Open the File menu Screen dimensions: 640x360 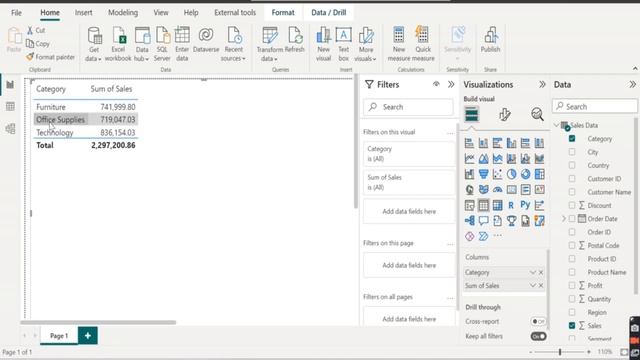click(x=16, y=13)
